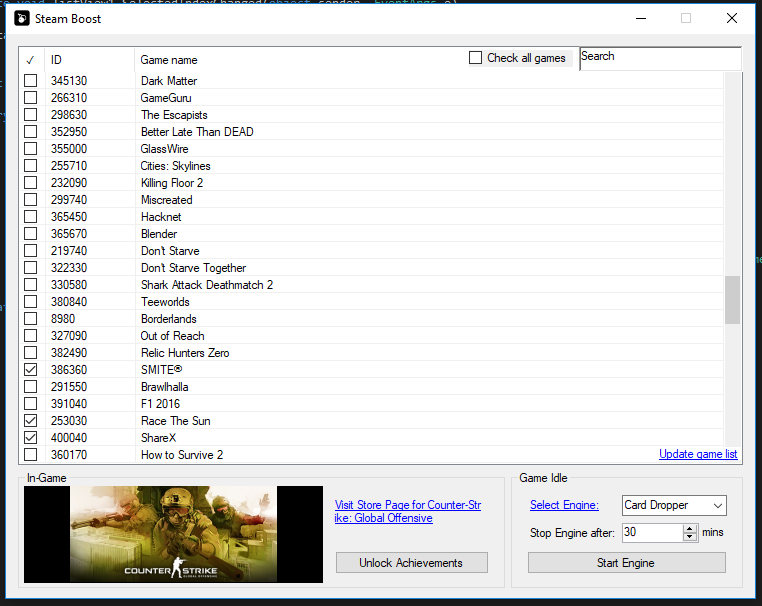The width and height of the screenshot is (762, 606).
Task: Select Shark Attack Deathmatch 2 row
Action: [x=373, y=284]
